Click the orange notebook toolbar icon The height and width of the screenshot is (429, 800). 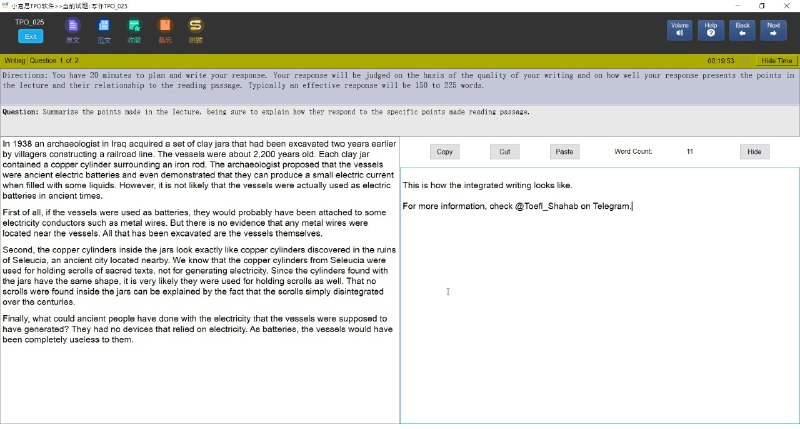[x=165, y=31]
